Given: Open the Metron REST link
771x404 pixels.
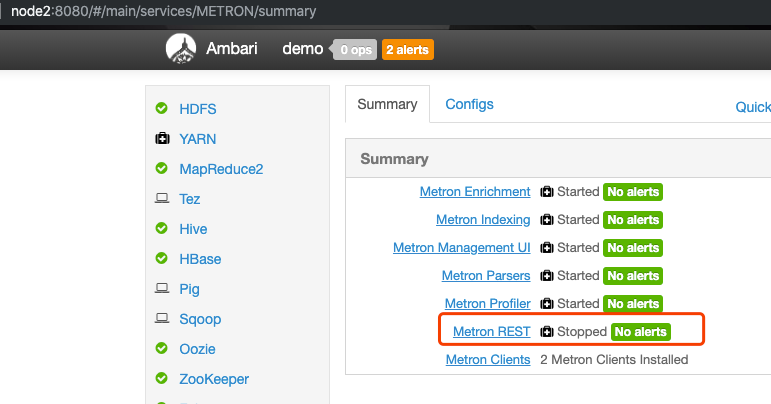Looking at the screenshot, I should (x=492, y=332).
